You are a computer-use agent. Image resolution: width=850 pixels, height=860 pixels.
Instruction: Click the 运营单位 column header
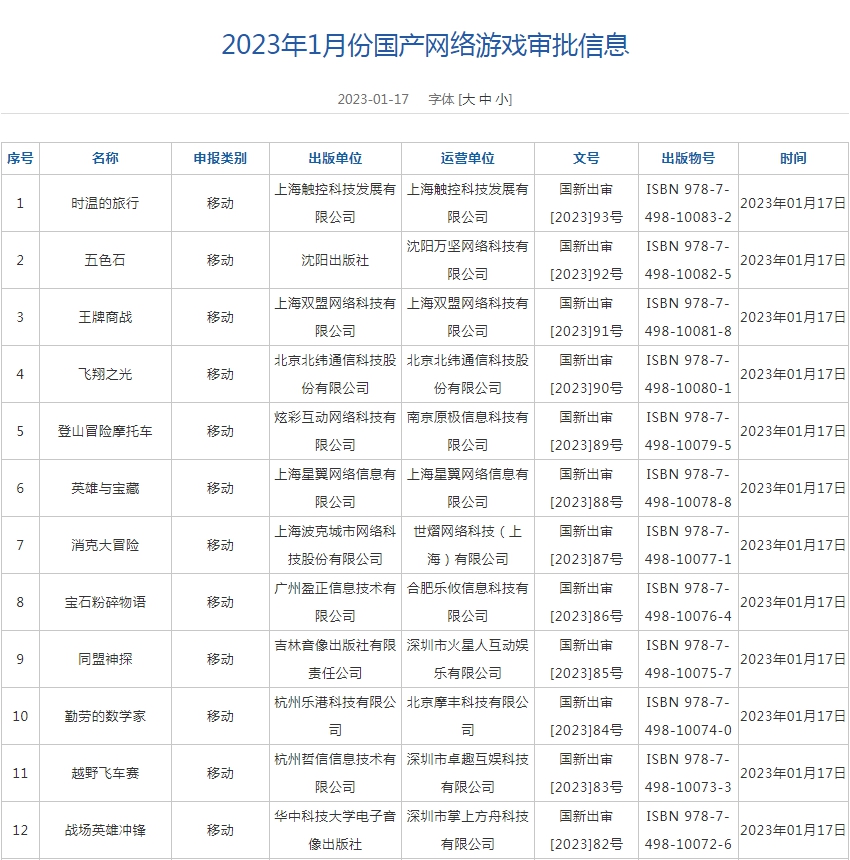tap(468, 159)
